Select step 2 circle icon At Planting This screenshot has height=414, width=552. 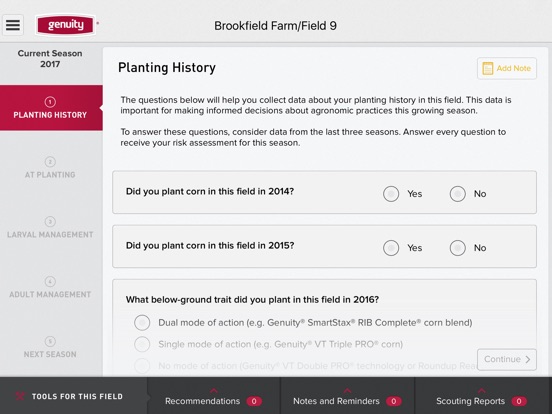(x=50, y=162)
